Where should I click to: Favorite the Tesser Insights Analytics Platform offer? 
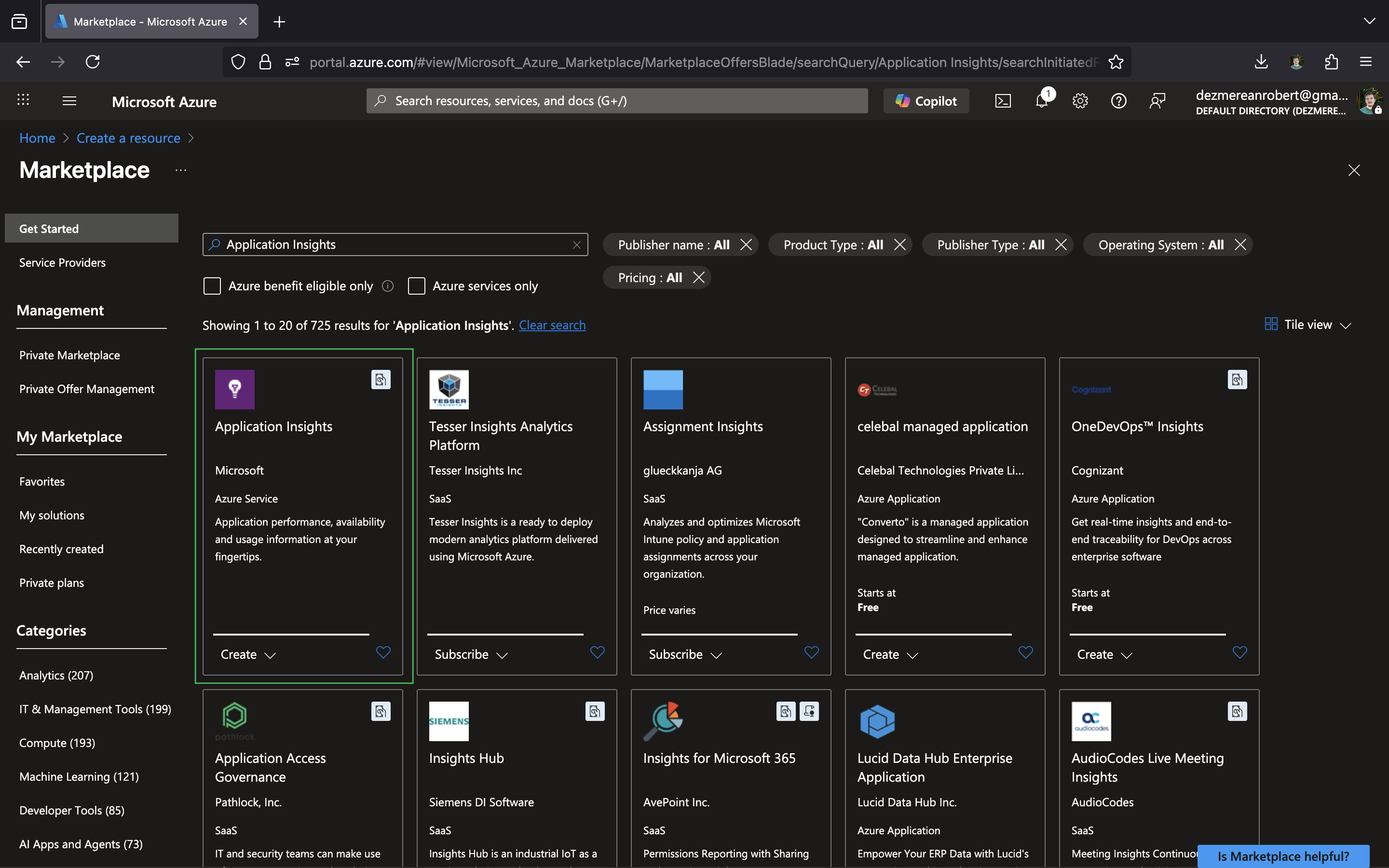[597, 653]
